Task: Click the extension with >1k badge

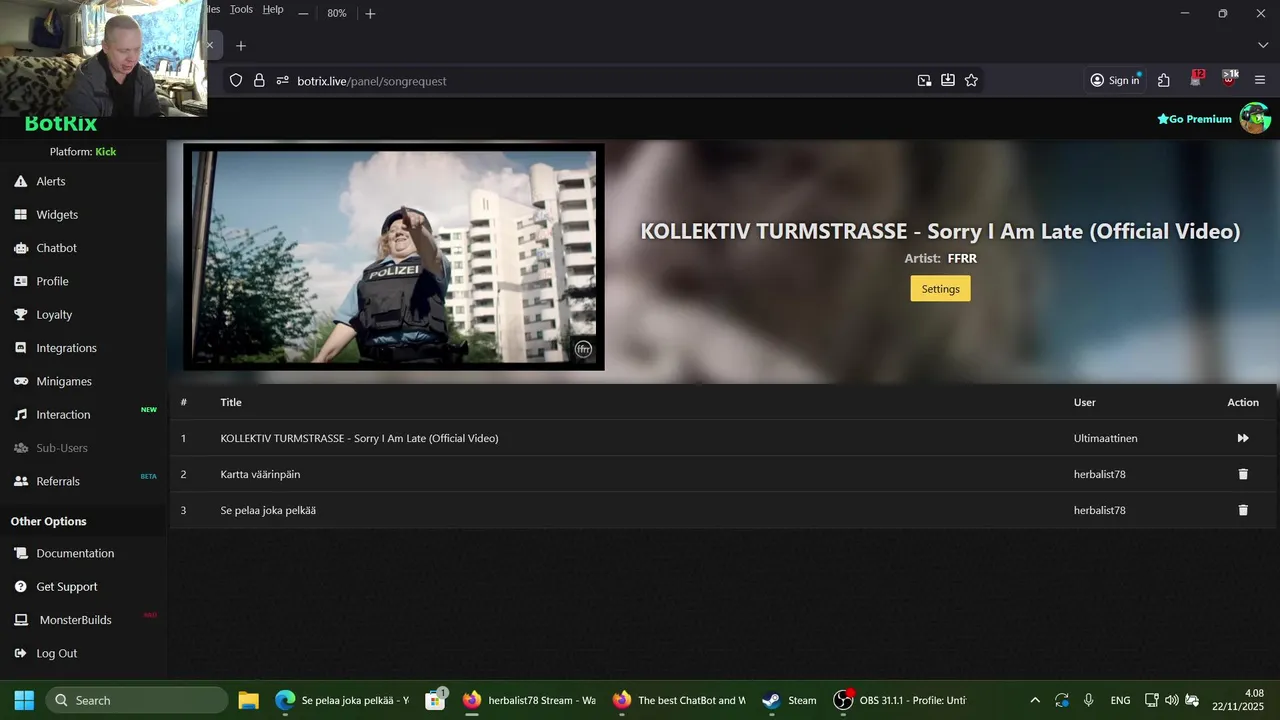Action: (1230, 79)
